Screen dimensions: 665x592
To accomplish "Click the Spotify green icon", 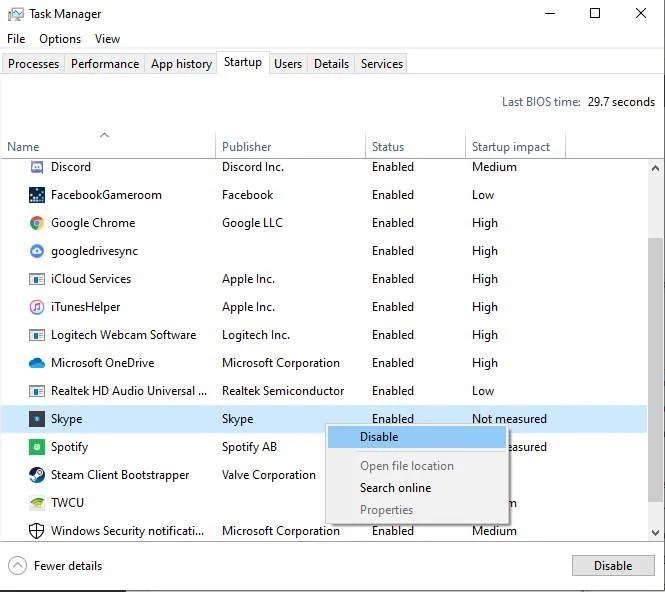I will pos(37,447).
